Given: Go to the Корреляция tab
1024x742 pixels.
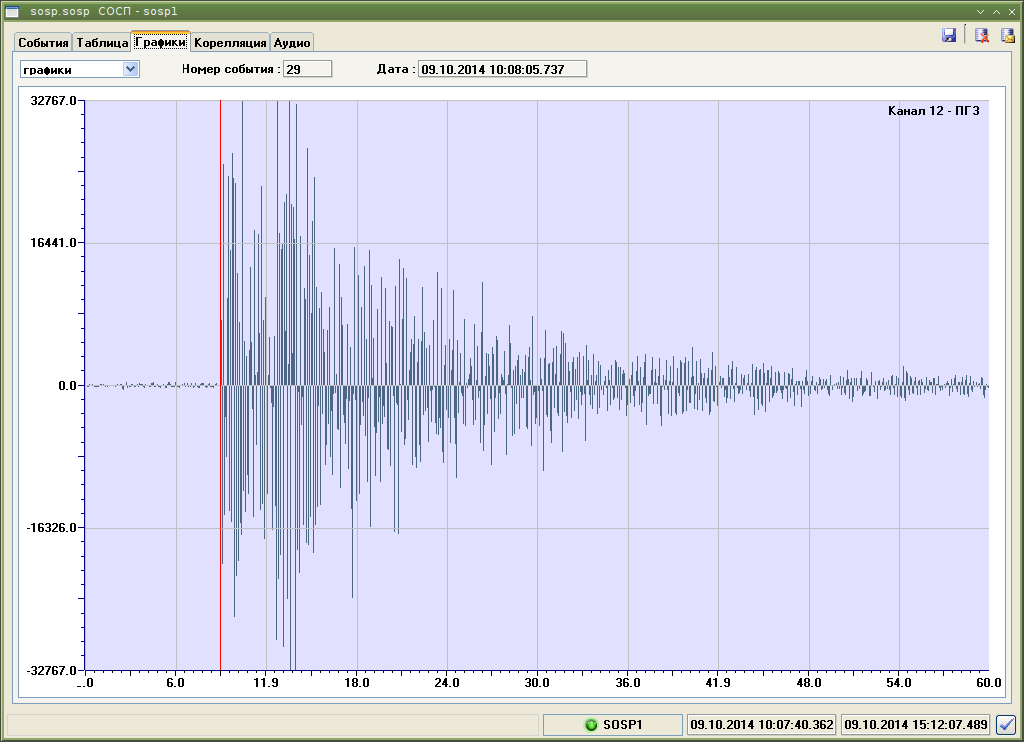Looking at the screenshot, I should [x=230, y=43].
